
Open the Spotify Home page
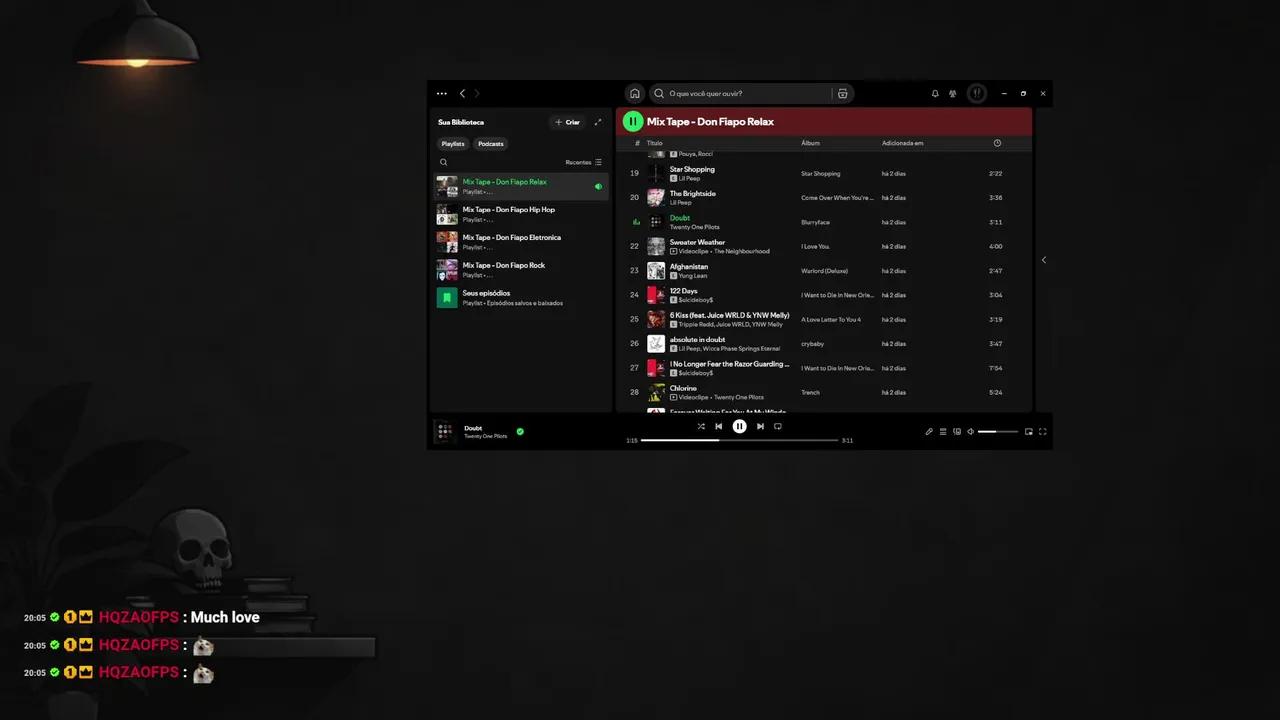coord(634,93)
